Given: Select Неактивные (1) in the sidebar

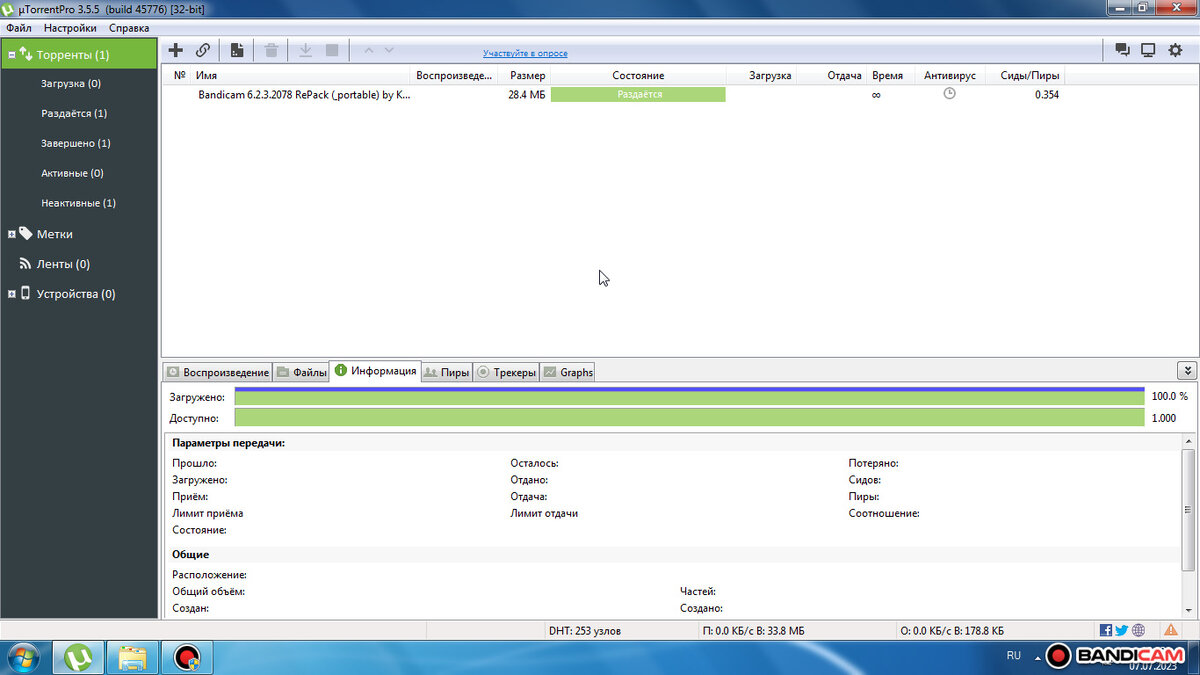Looking at the screenshot, I should (x=78, y=203).
